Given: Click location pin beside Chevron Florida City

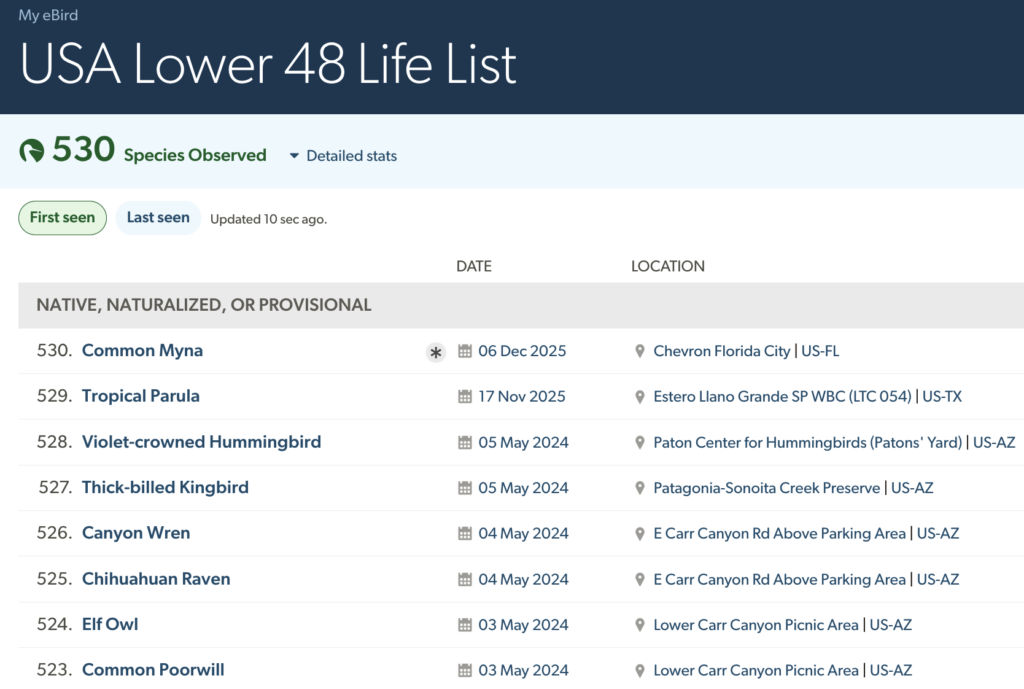Looking at the screenshot, I should (640, 351).
